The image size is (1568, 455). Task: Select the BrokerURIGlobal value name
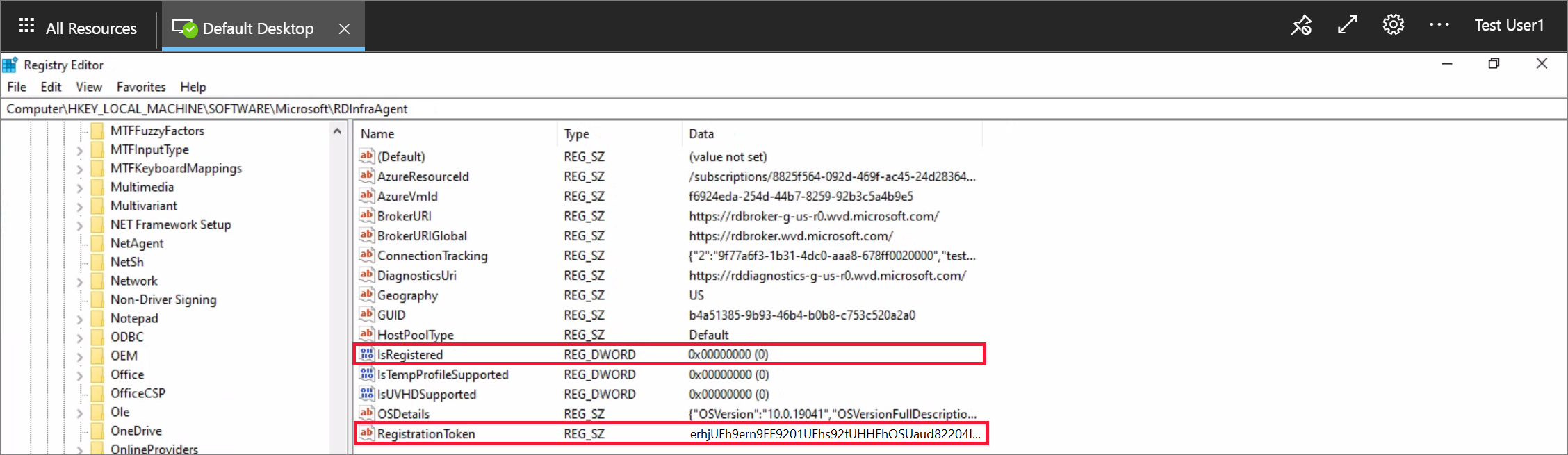pos(422,235)
